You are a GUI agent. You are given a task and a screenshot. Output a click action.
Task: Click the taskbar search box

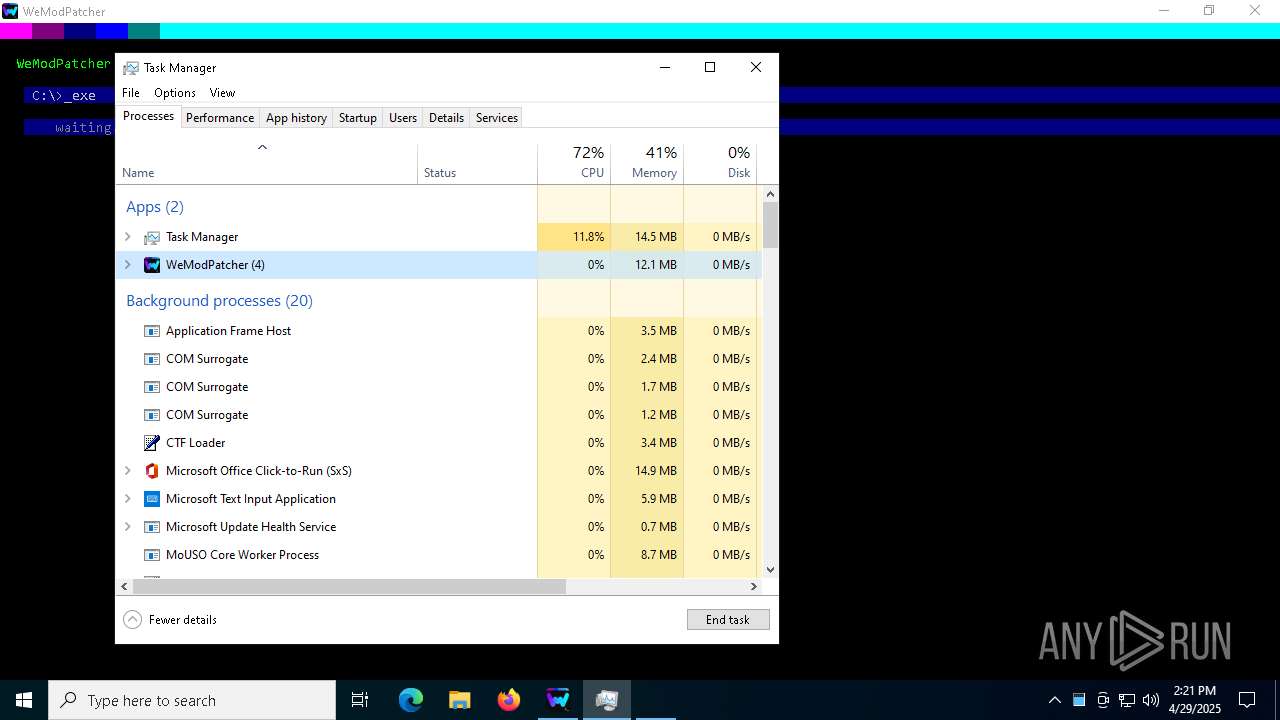tap(192, 700)
